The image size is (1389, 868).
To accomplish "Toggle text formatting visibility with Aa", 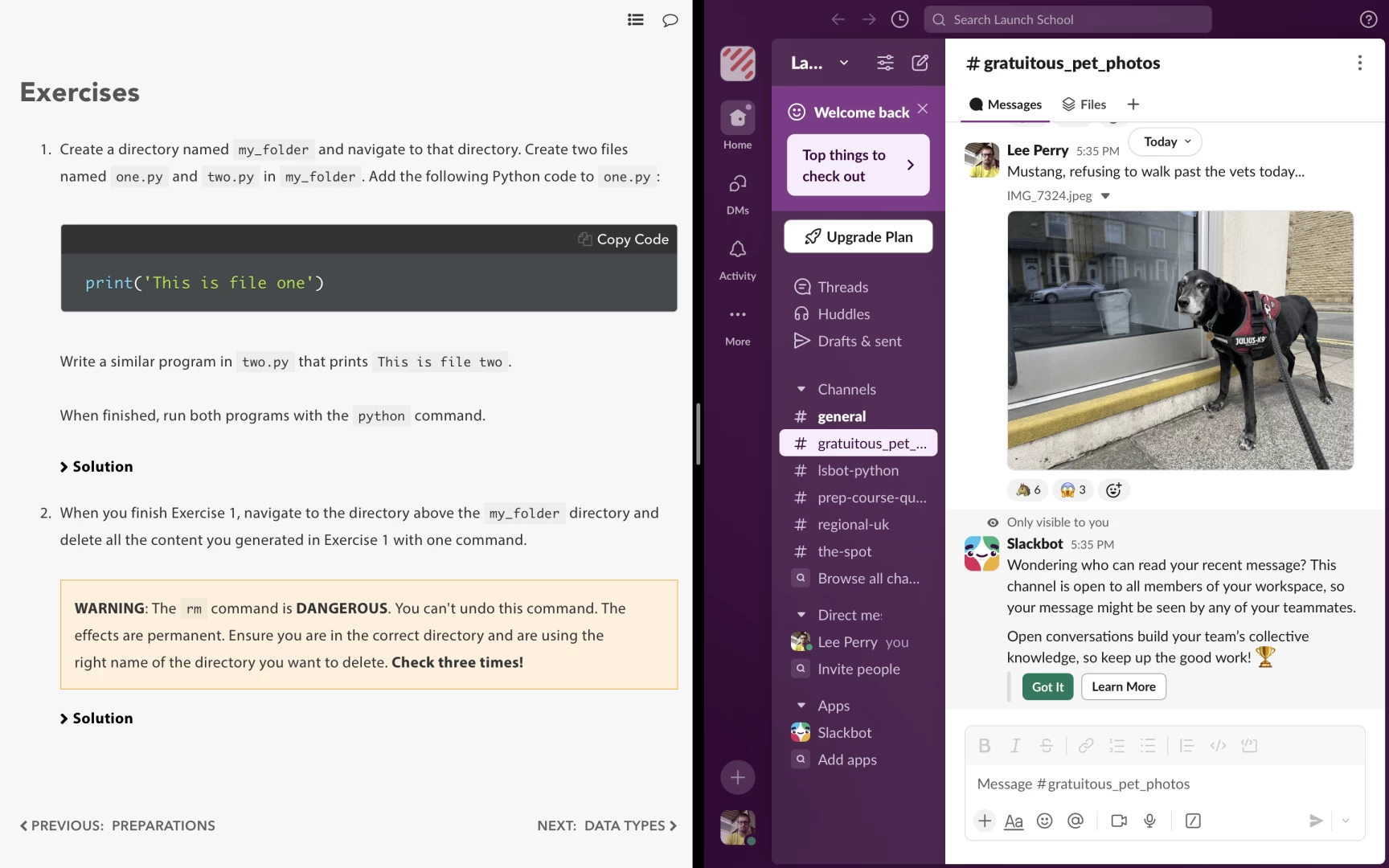I will pyautogui.click(x=1014, y=821).
